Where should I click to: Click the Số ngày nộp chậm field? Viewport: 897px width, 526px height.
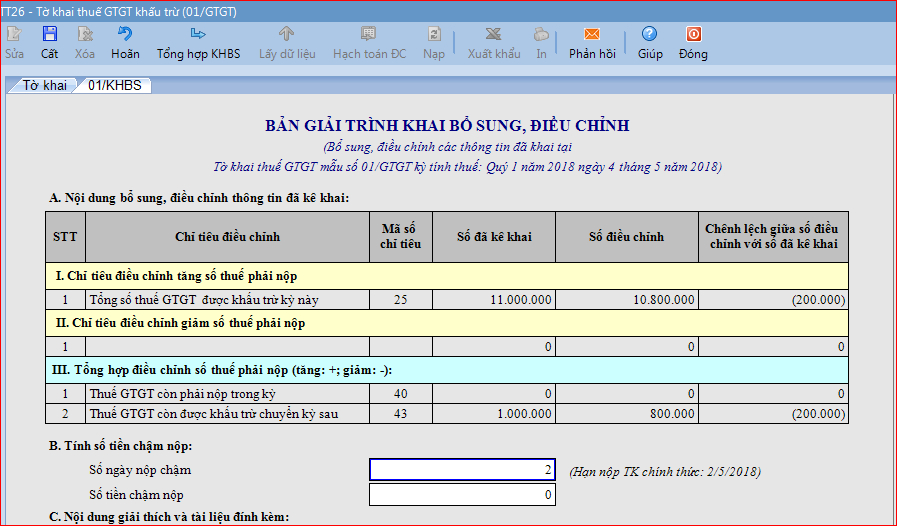coord(463,470)
